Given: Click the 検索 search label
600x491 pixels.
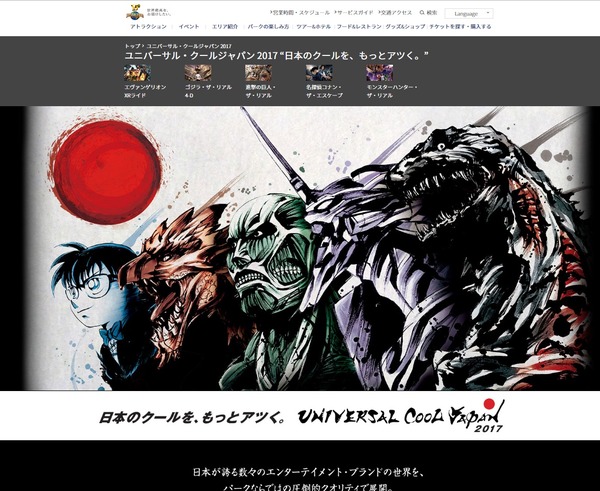Looking at the screenshot, I should 432,13.
